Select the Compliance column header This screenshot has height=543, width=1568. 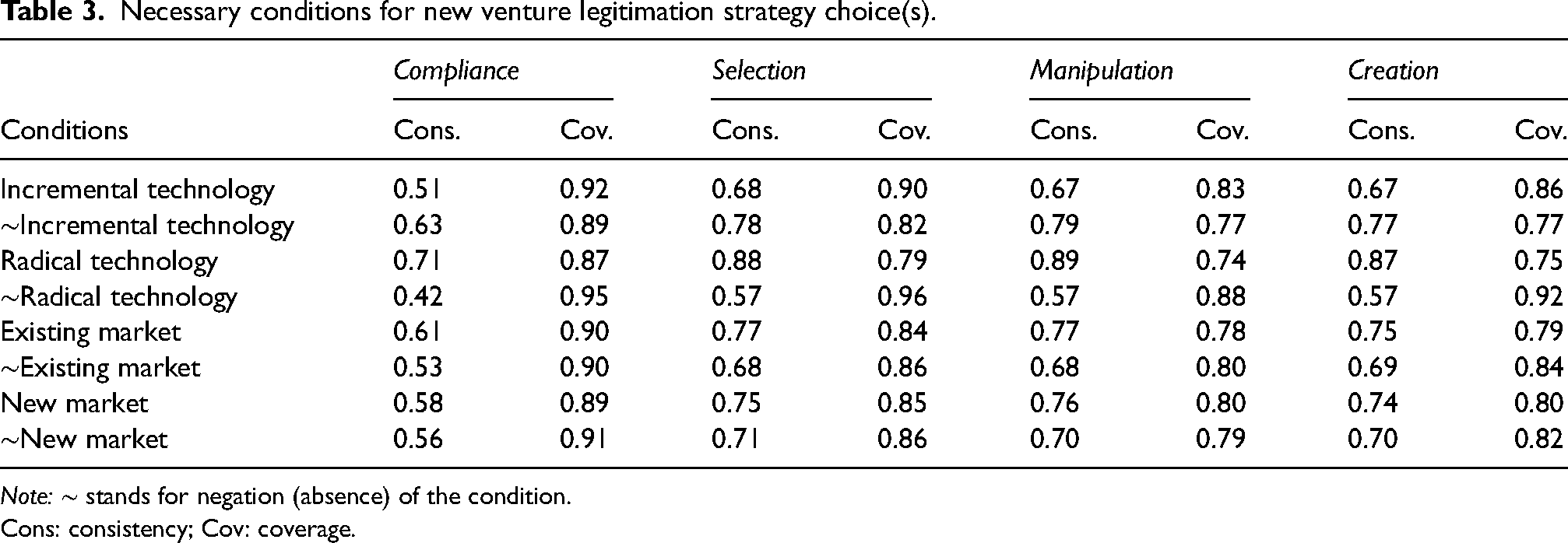point(456,71)
